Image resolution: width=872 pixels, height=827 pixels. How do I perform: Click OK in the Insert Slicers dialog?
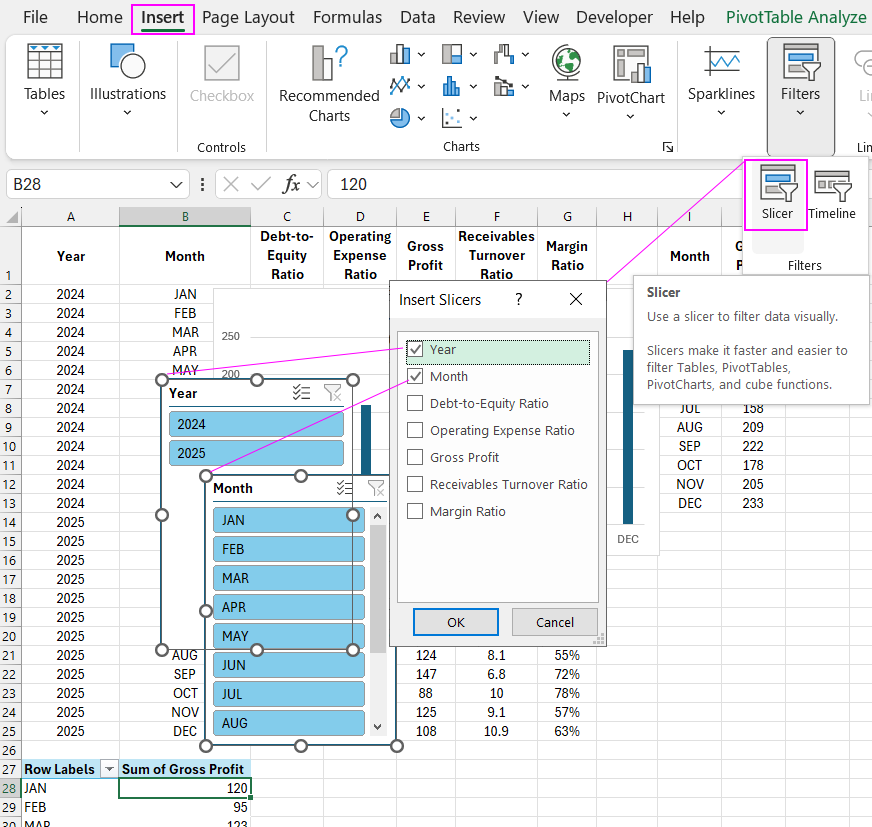click(455, 621)
